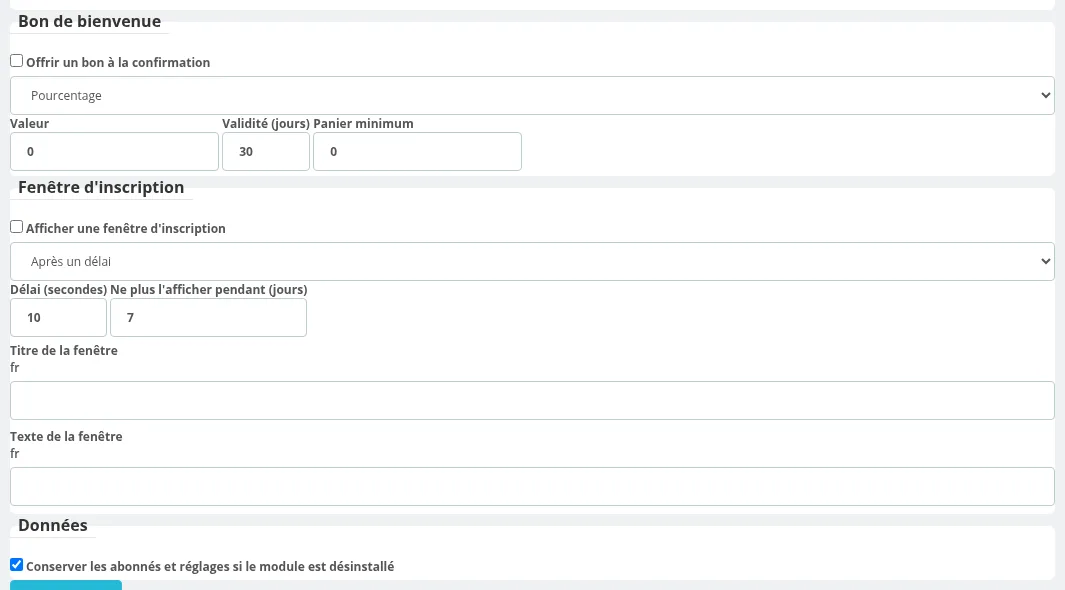
Task: Click the 'Valeur' field label
Action: coord(30,124)
